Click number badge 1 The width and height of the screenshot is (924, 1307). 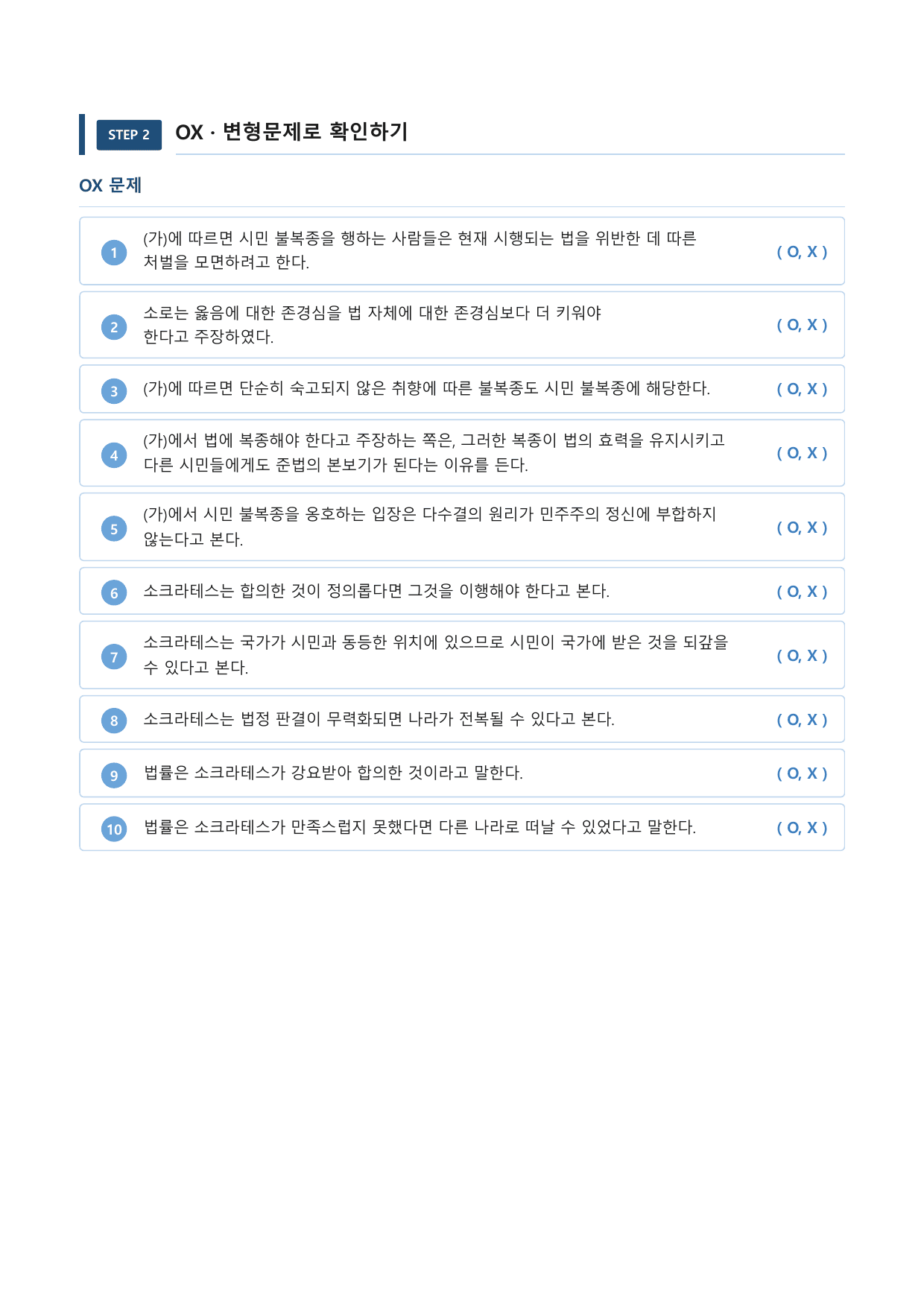tap(114, 253)
